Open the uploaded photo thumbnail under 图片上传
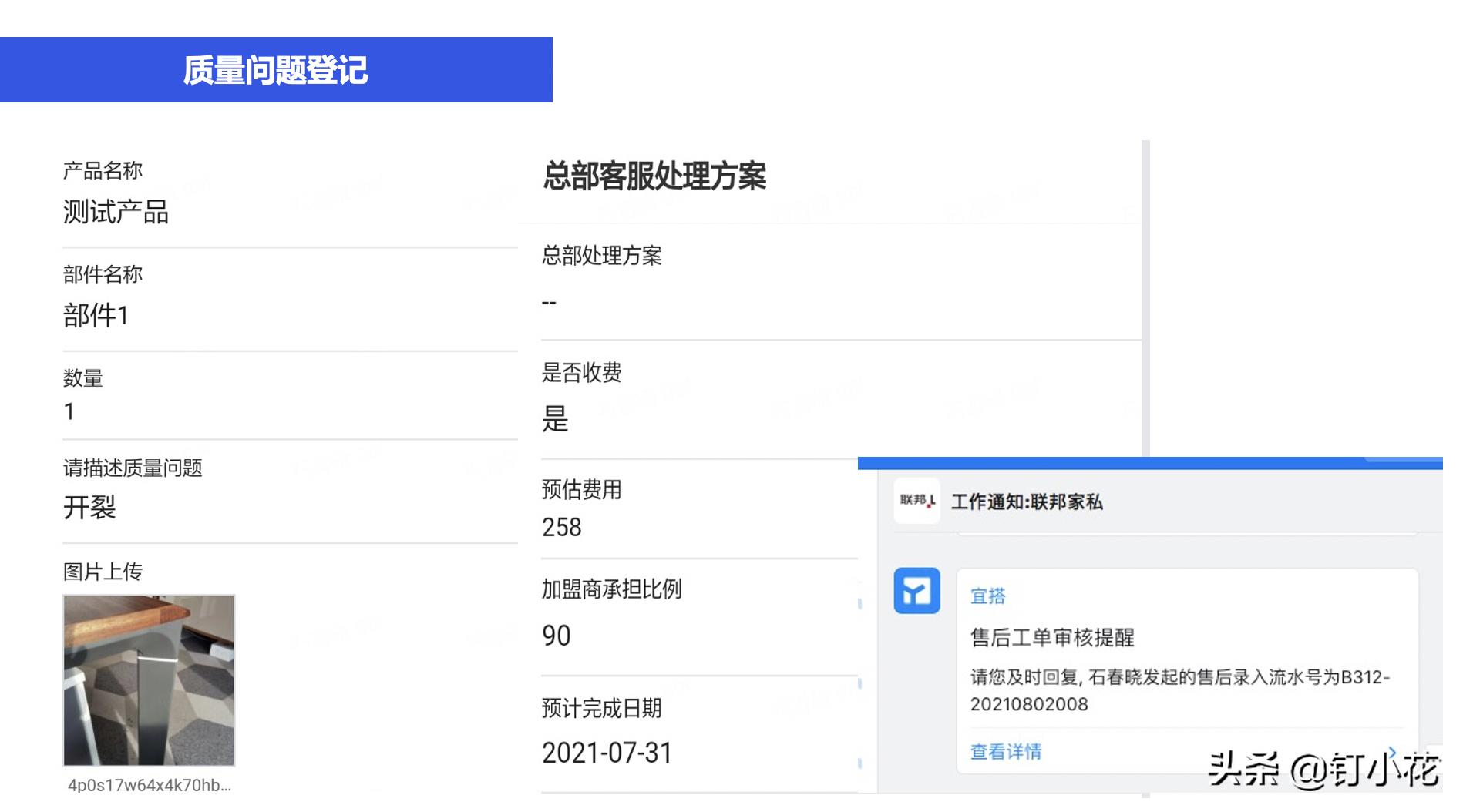This screenshot has height=812, width=1463. [x=149, y=681]
